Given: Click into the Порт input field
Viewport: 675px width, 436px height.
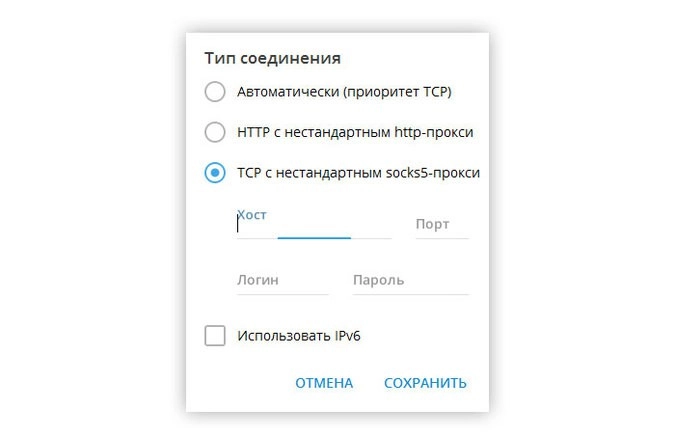Looking at the screenshot, I should [x=441, y=225].
